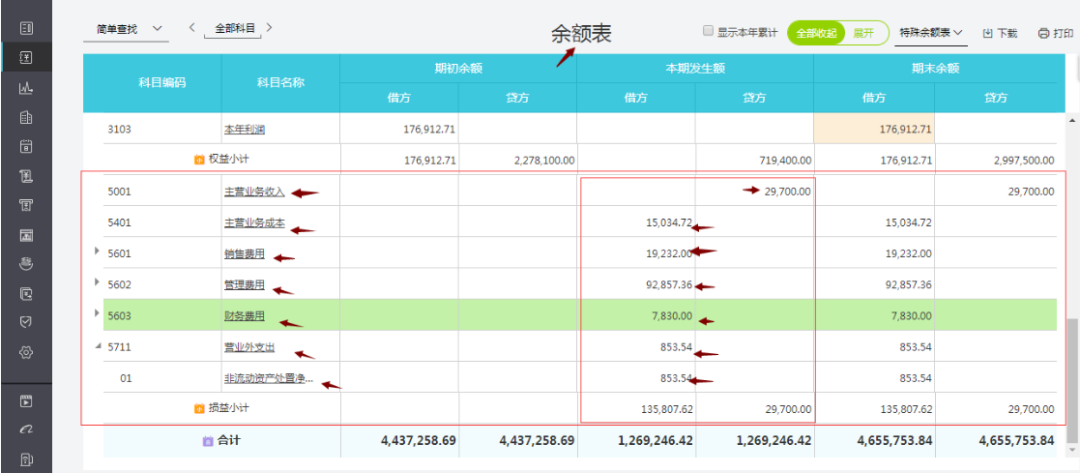Viewport: 1080px width, 473px height.
Task: Click the 2,997,500.00 ending credit cell
Action: [995, 160]
